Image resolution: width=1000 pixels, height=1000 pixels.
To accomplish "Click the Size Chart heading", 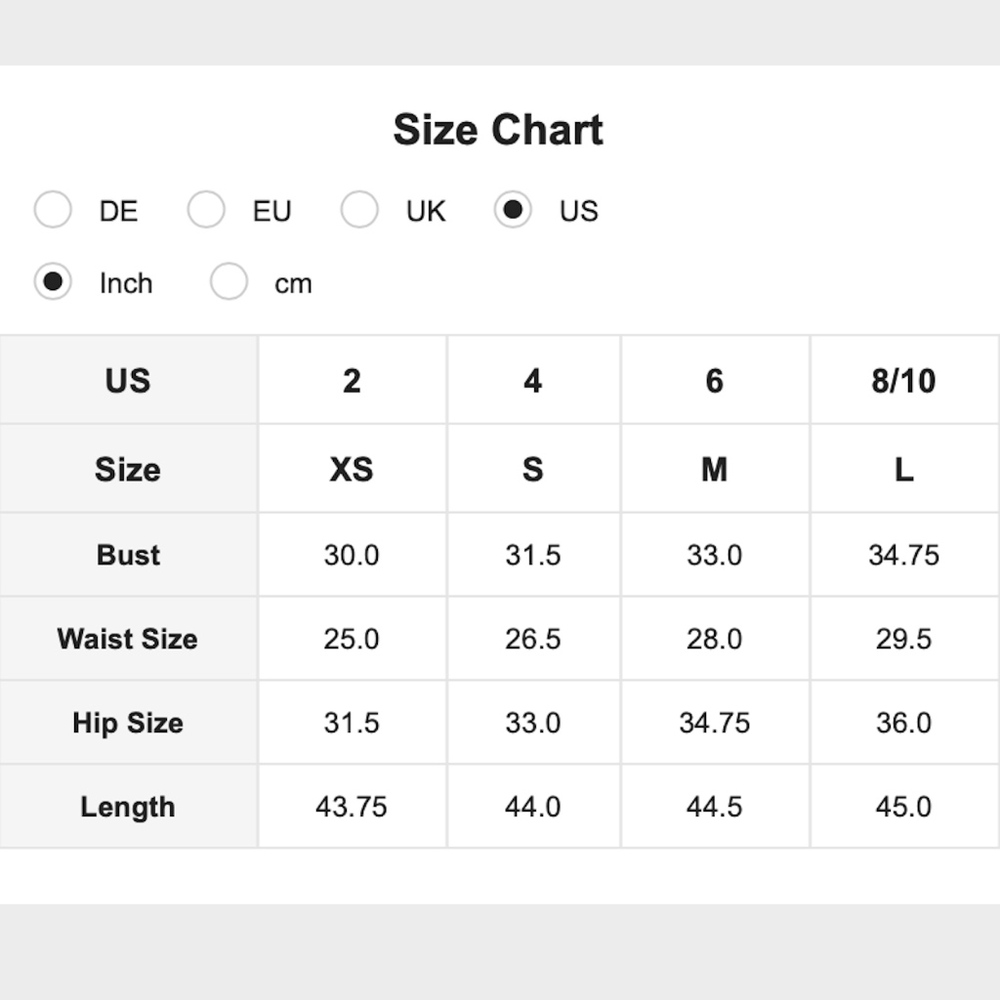I will click(498, 130).
